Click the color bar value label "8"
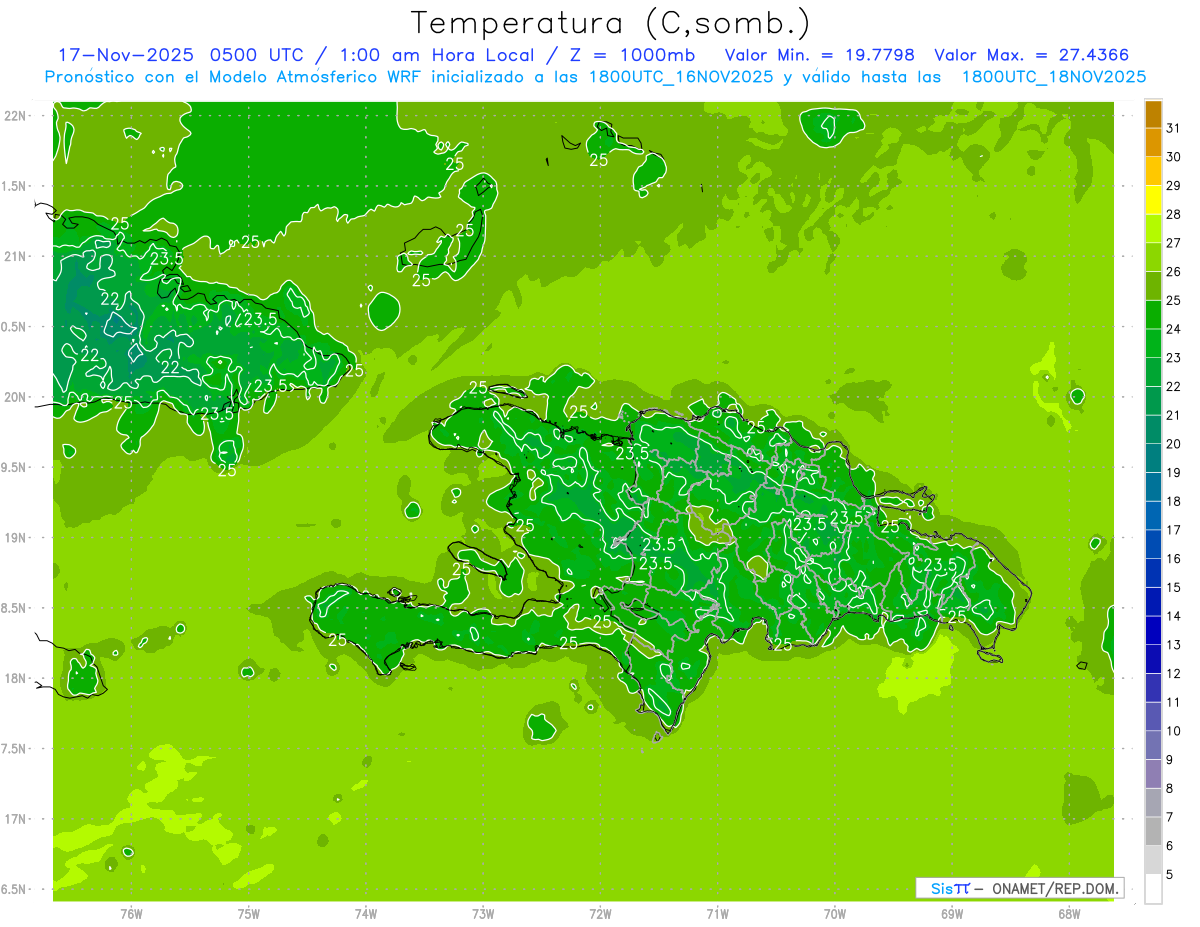Screen dimensions: 1200x927 click(x=1170, y=788)
